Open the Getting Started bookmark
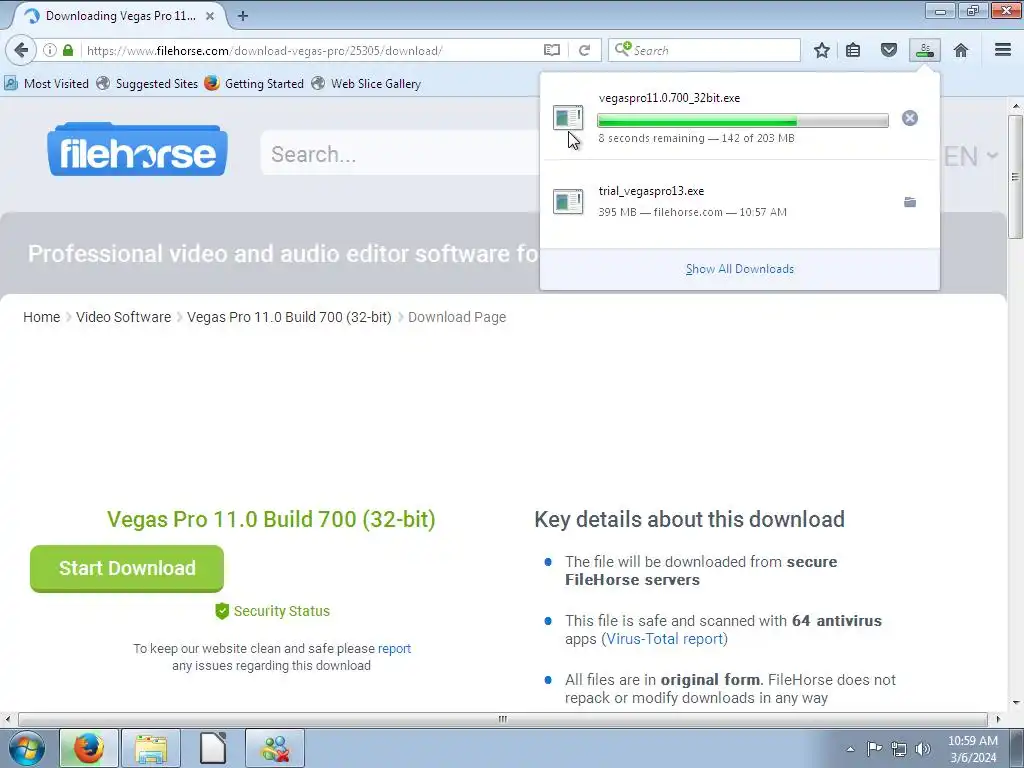Image resolution: width=1024 pixels, height=768 pixels. [x=254, y=84]
